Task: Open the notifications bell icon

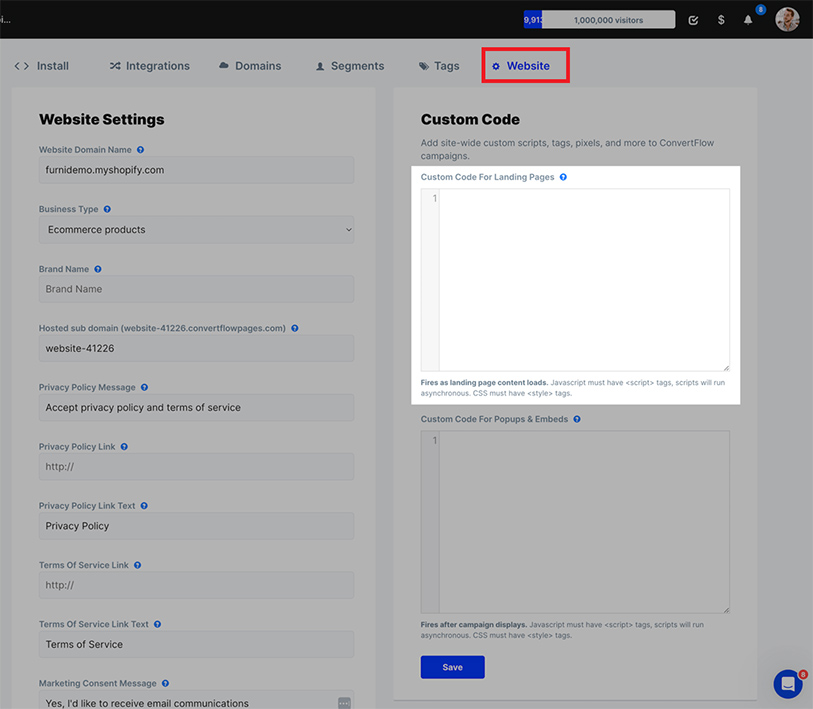Action: click(x=748, y=19)
